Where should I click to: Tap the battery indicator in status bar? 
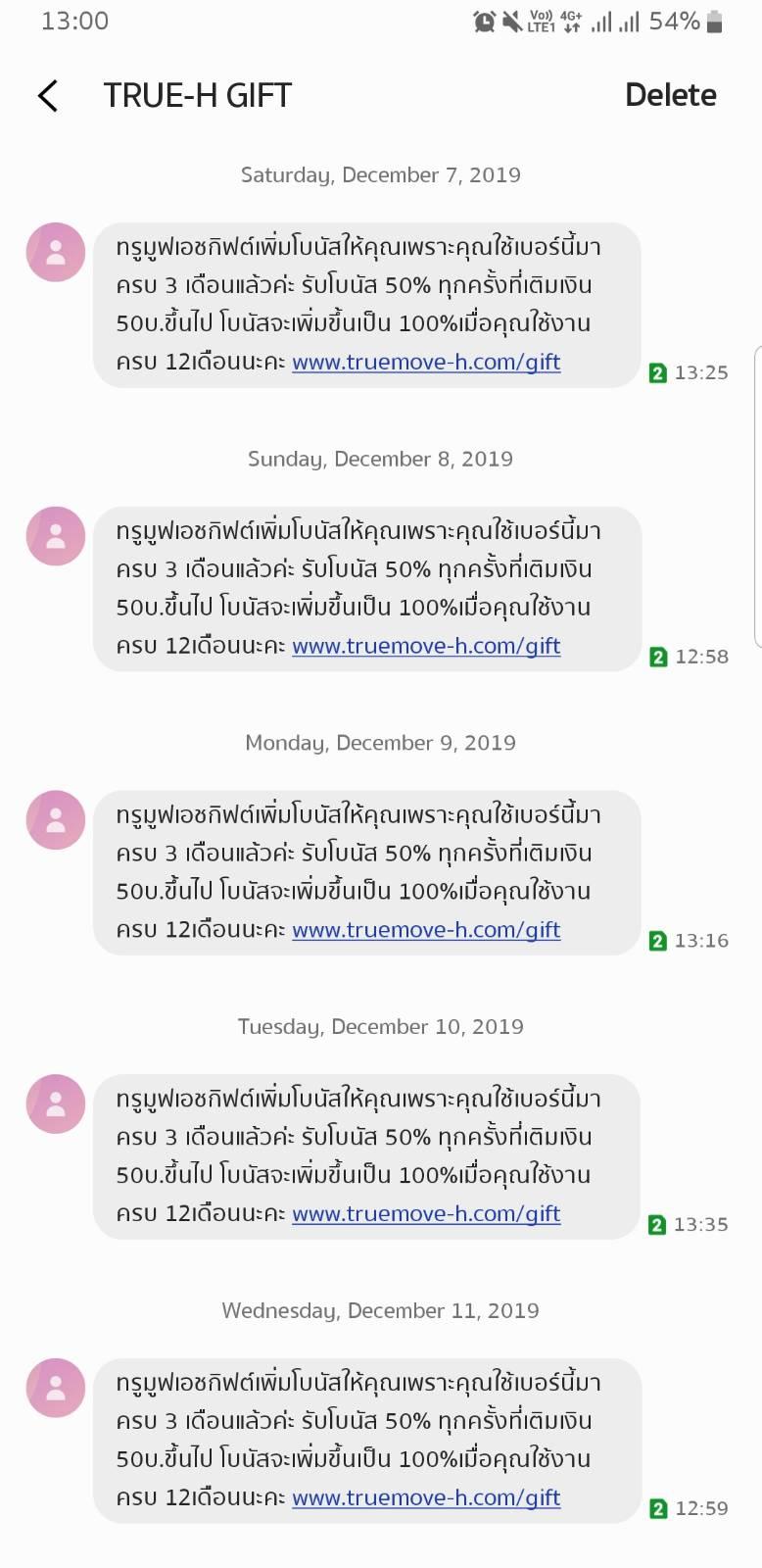tap(714, 22)
